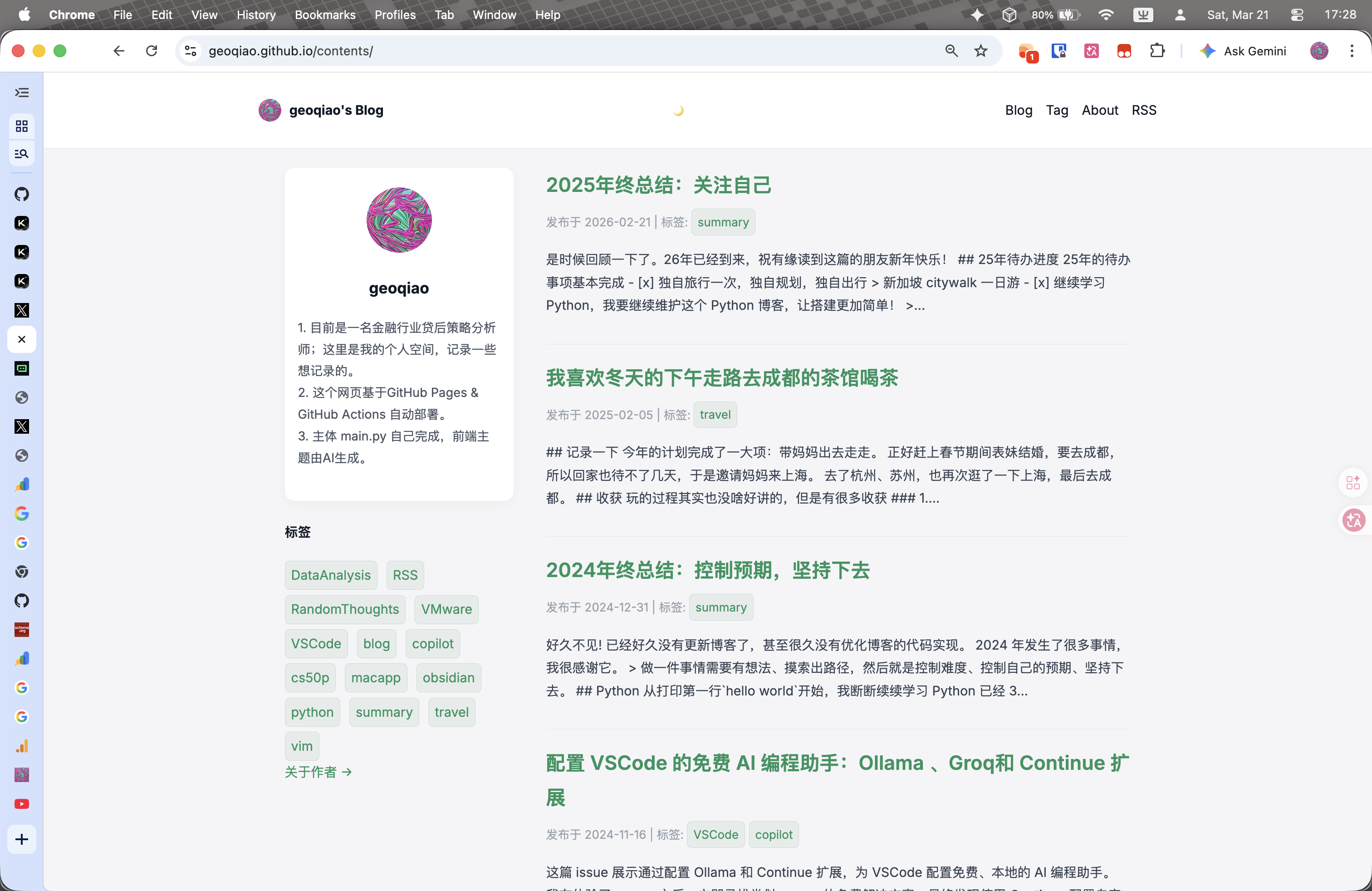Switch to the sidebar tab with the blog avatar favicon

click(22, 775)
